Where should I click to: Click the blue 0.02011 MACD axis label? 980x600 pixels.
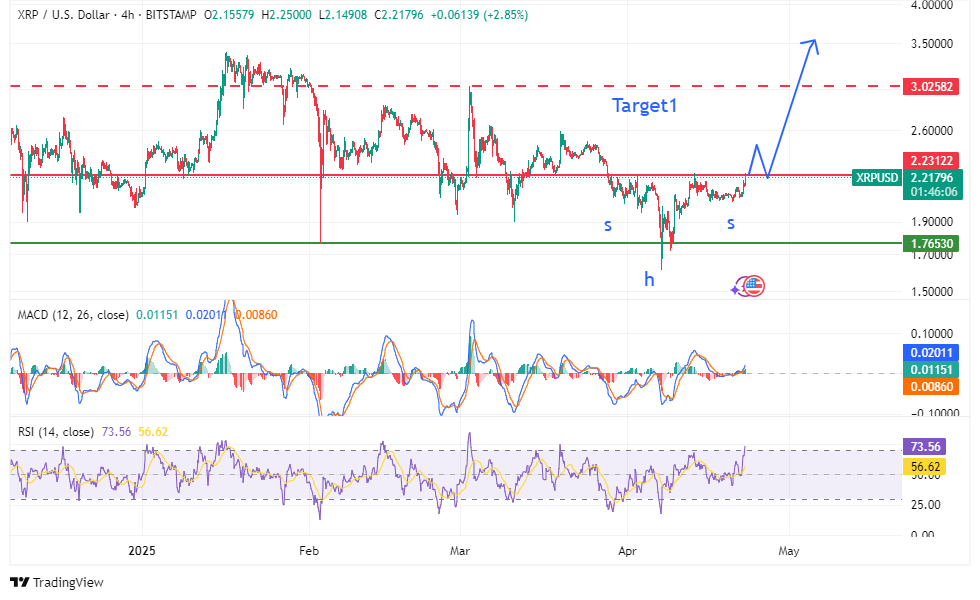pyautogui.click(x=931, y=353)
